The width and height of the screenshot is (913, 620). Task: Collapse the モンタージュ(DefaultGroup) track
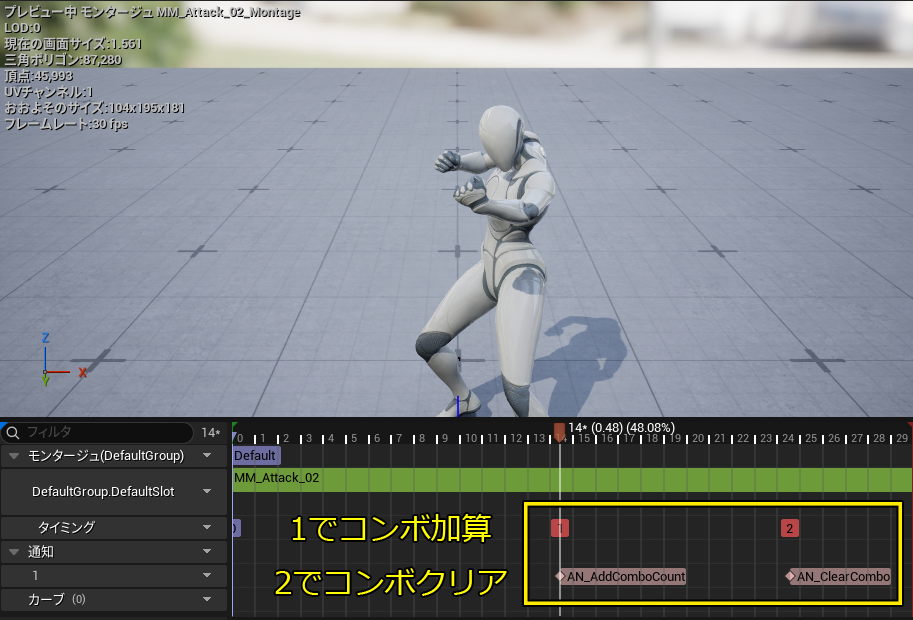click(14, 456)
